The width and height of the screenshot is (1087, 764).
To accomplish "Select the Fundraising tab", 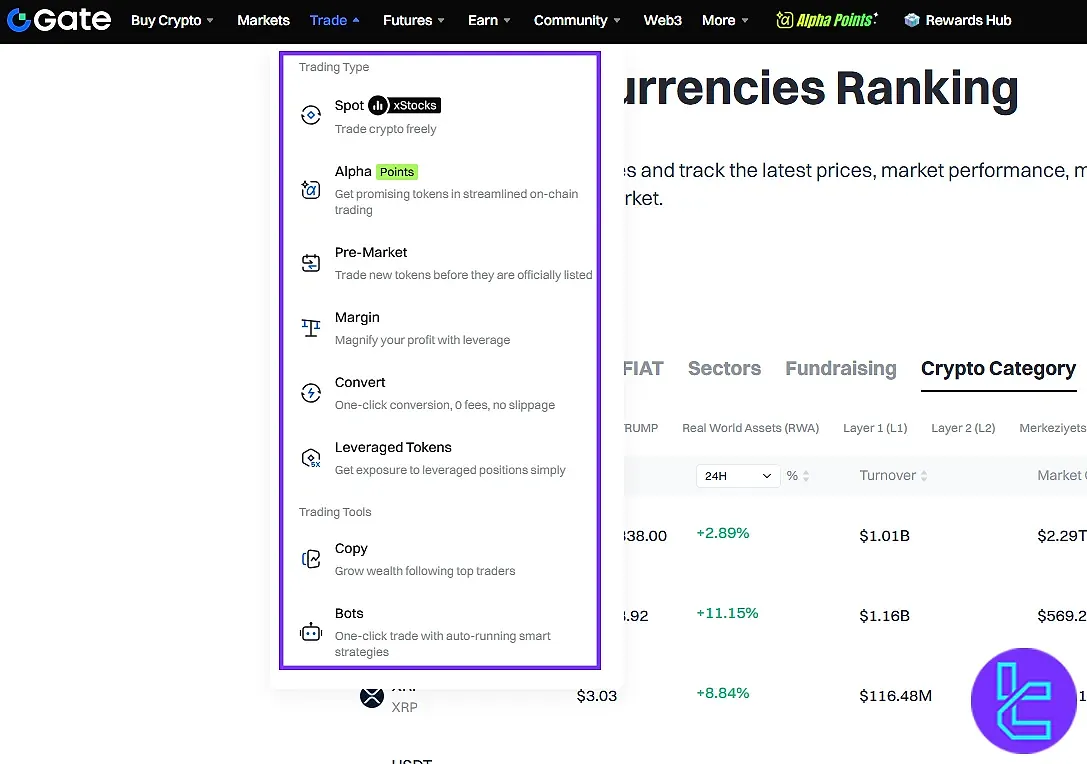I will (x=840, y=369).
